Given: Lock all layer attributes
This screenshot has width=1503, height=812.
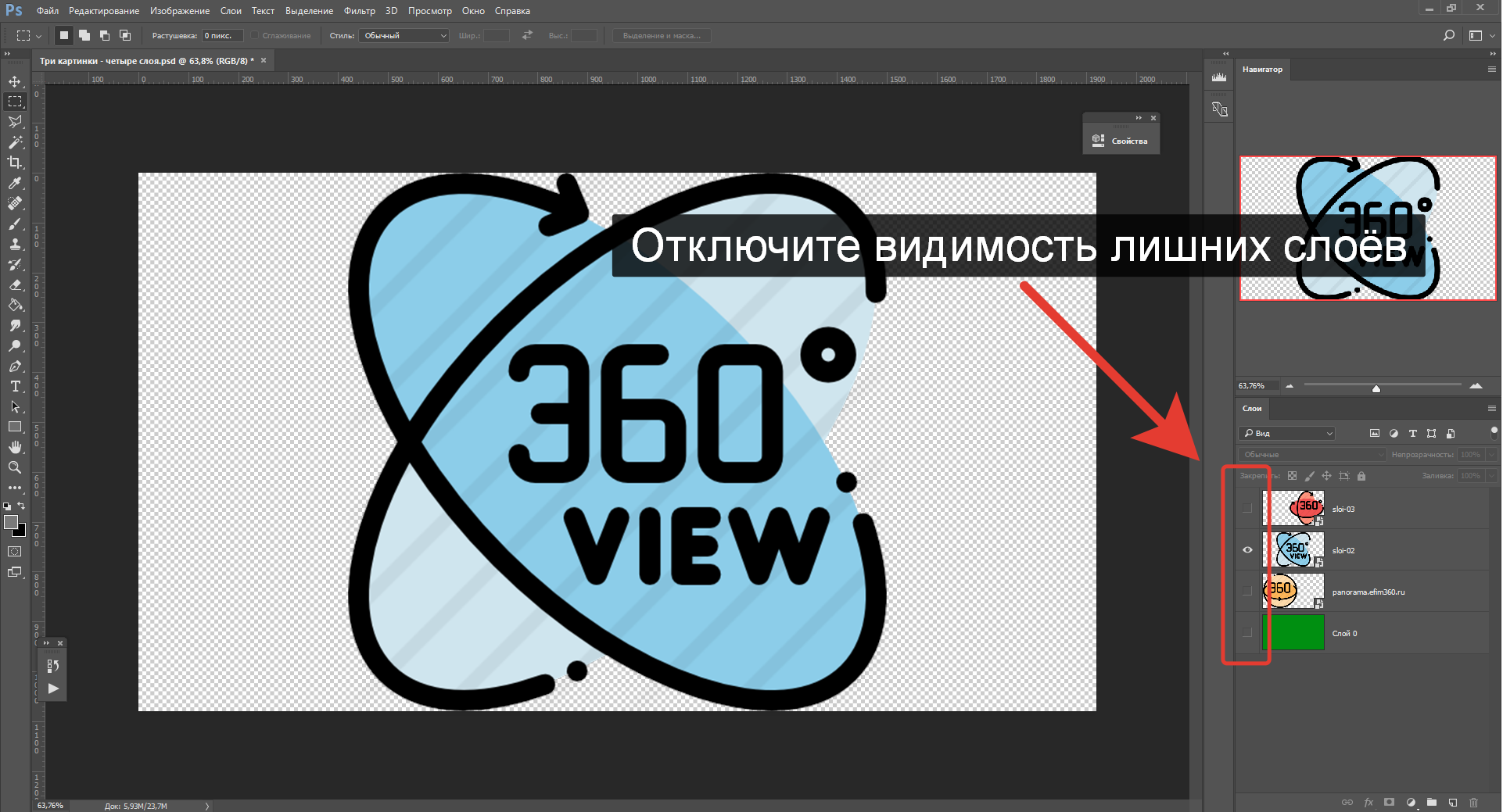Looking at the screenshot, I should [1361, 476].
